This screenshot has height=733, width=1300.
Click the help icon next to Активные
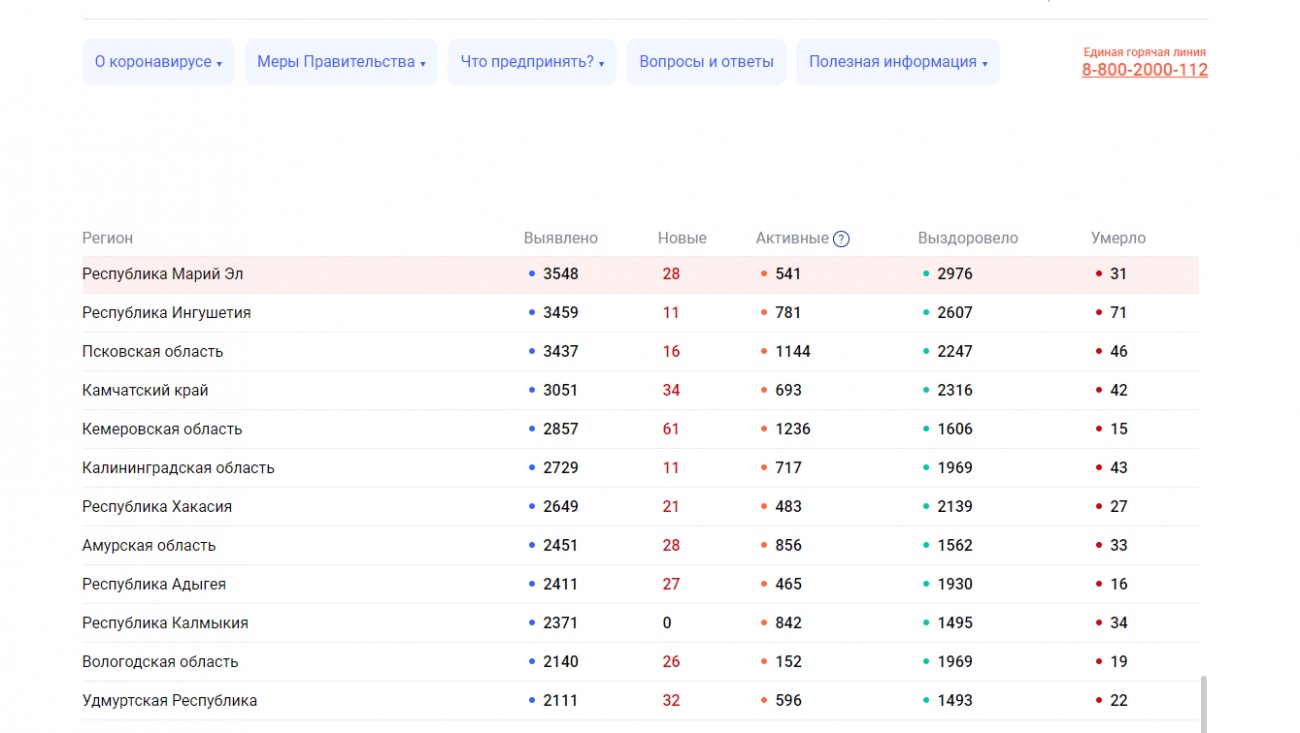841,239
